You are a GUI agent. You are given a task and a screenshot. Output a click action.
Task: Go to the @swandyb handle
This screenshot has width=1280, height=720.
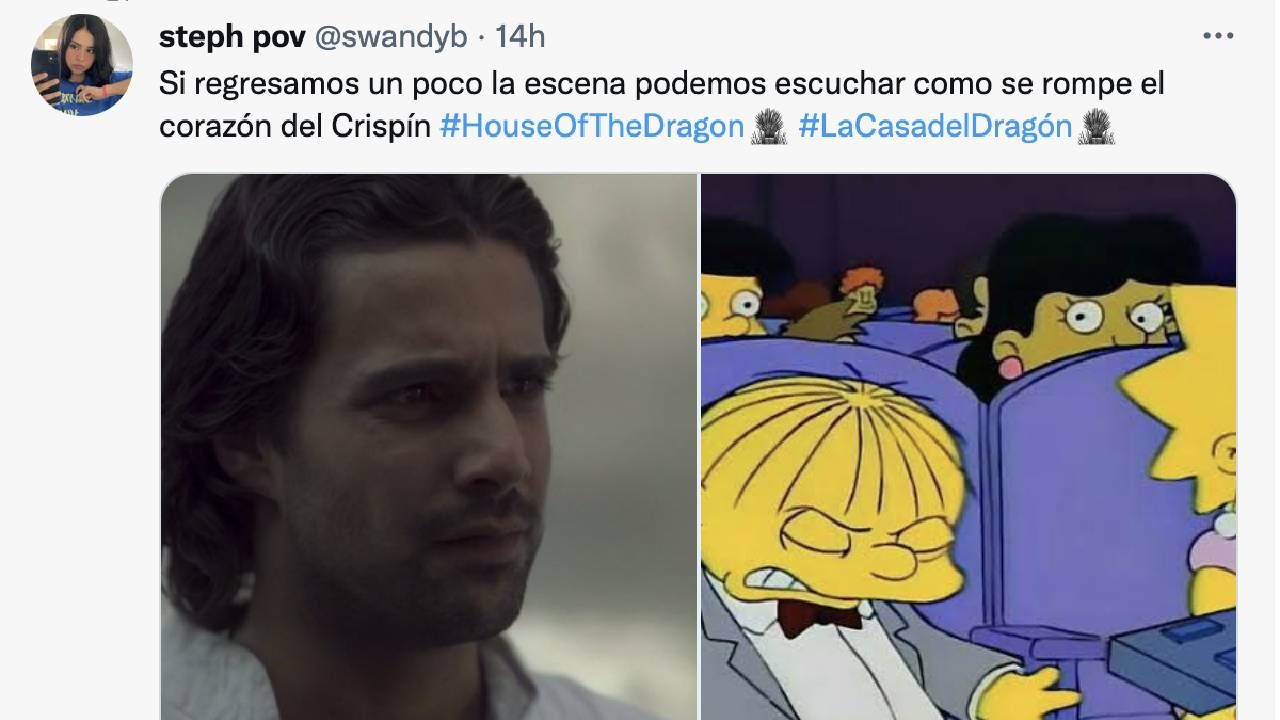click(x=391, y=37)
